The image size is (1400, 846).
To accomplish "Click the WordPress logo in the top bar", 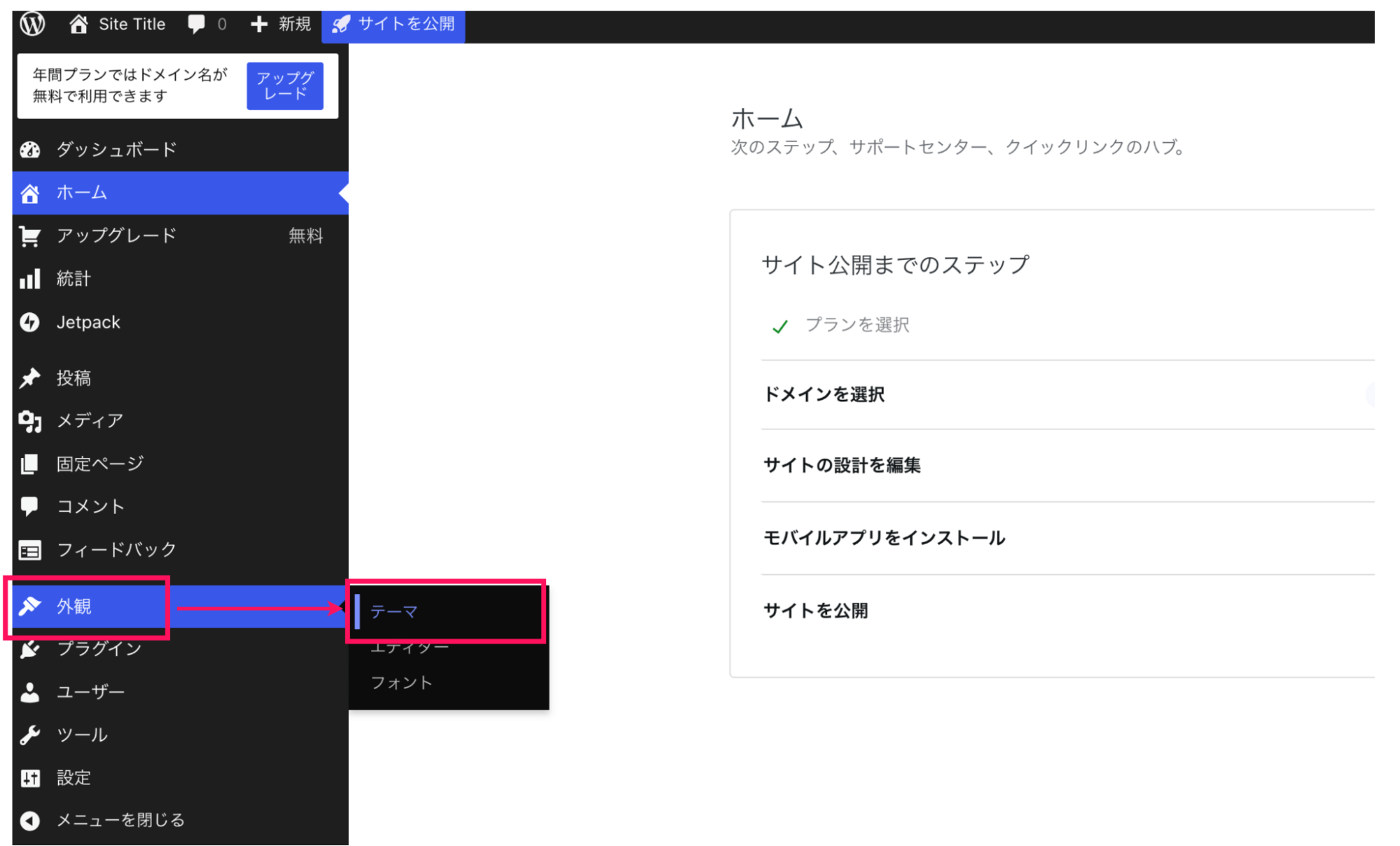I will click(31, 23).
